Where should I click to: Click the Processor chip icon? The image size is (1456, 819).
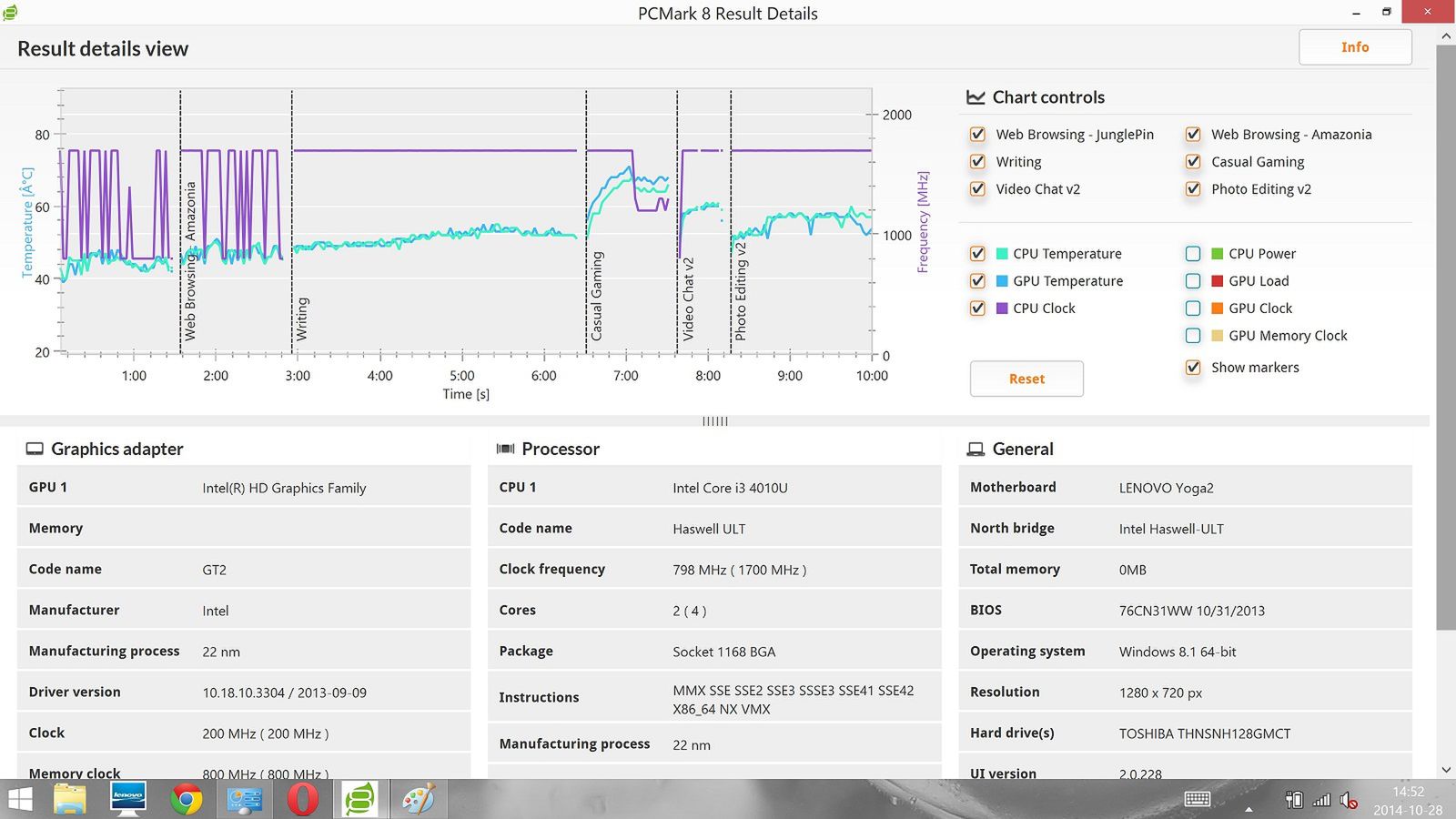coord(505,449)
